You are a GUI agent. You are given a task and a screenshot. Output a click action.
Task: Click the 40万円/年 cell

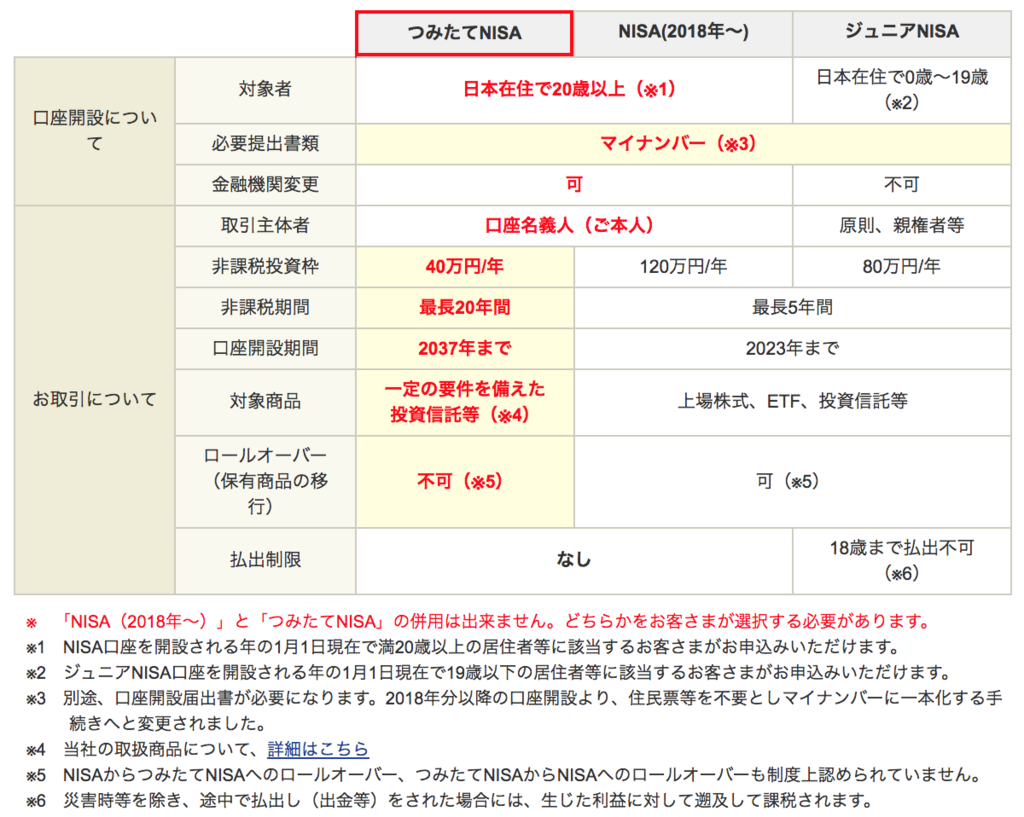point(464,267)
